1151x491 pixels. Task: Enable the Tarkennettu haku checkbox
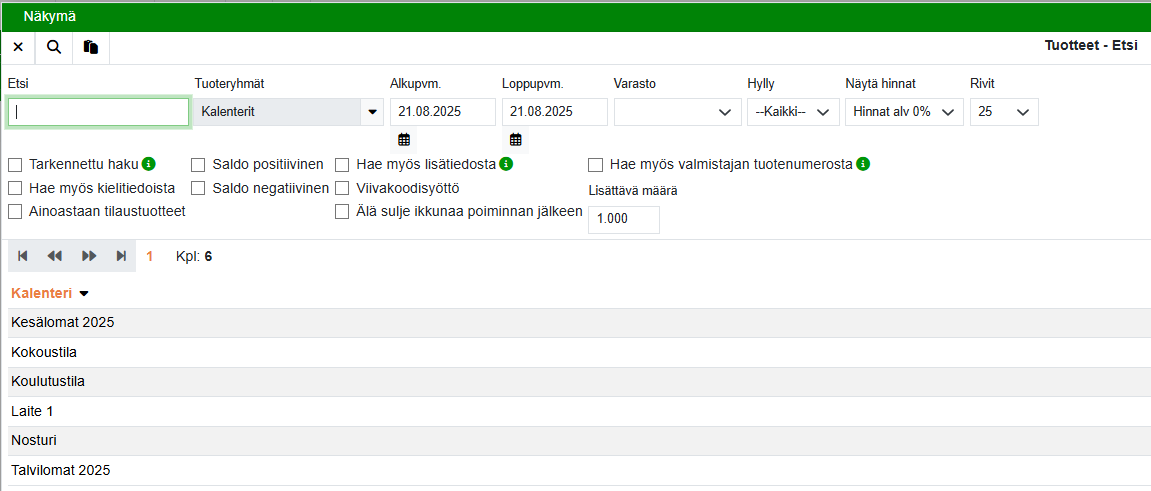[x=15, y=165]
